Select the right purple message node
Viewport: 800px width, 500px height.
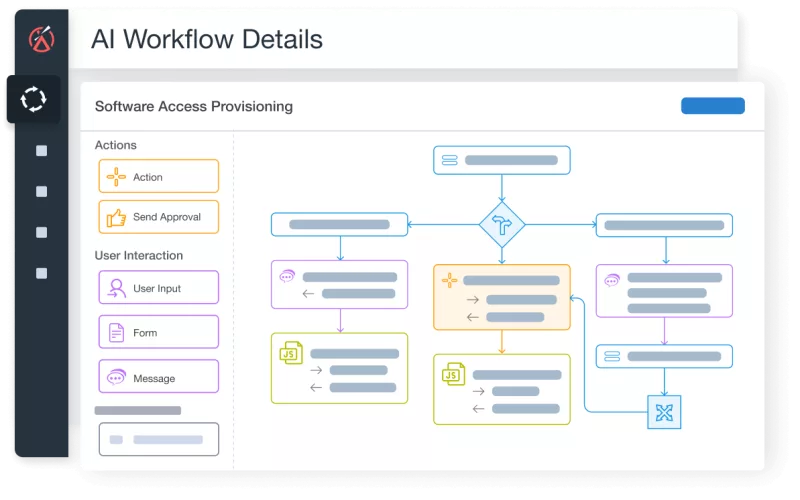pos(664,291)
